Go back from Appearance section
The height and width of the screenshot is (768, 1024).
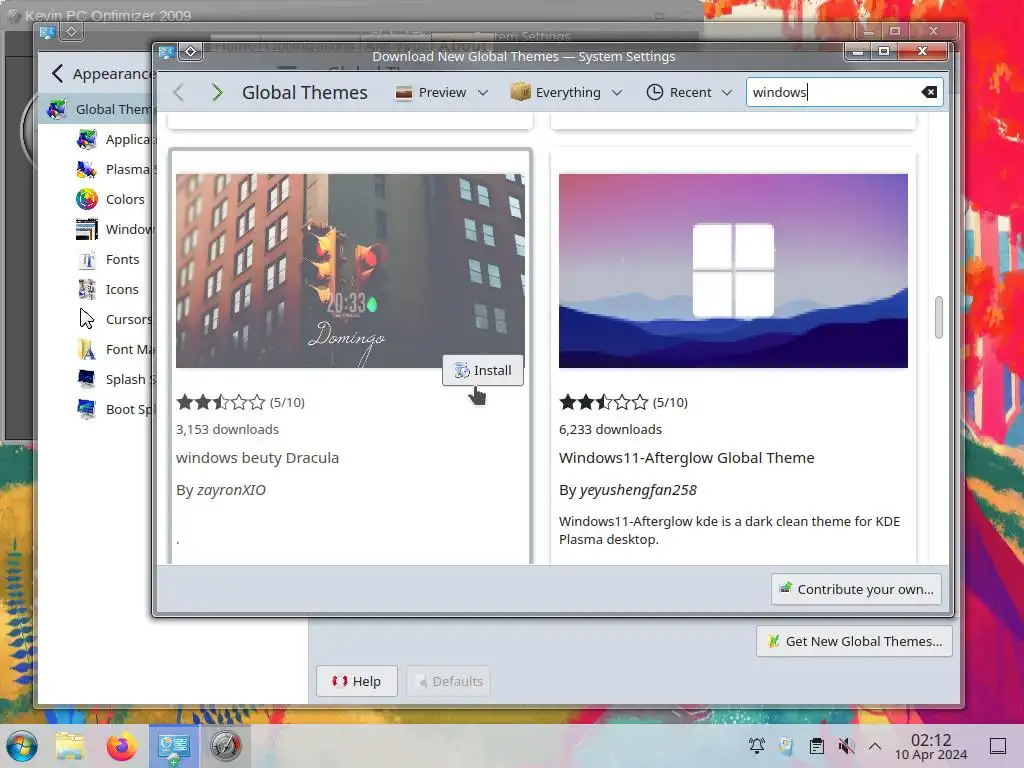[57, 74]
